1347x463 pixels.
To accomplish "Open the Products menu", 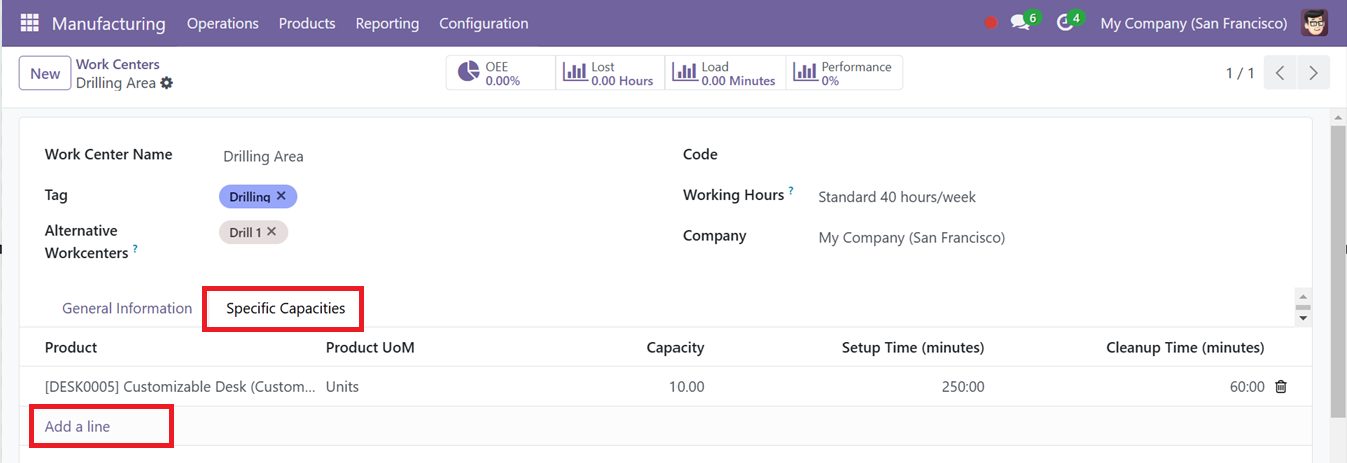I will click(307, 23).
